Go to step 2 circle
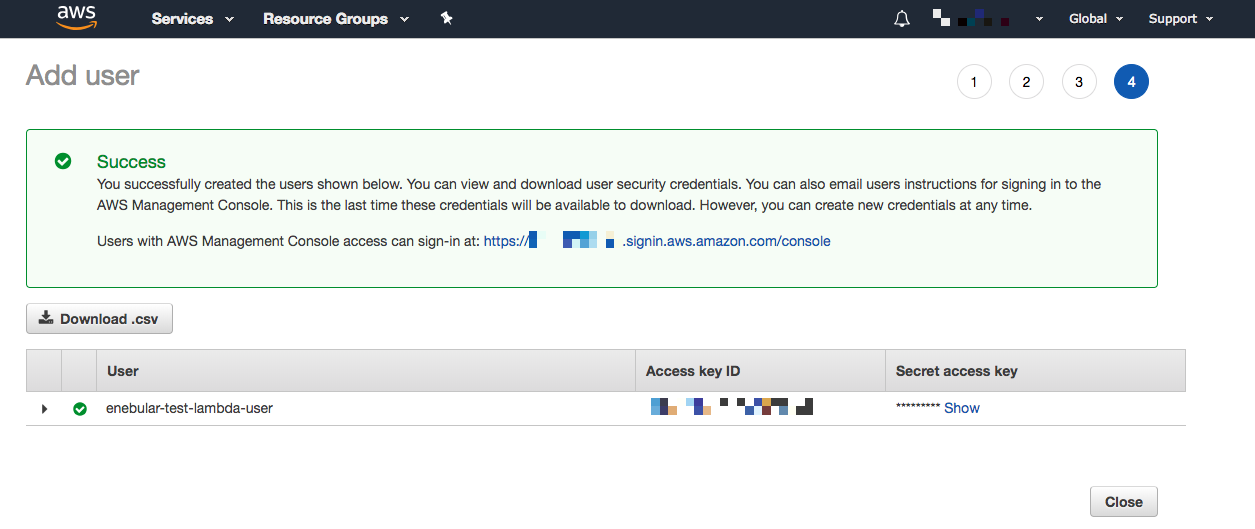This screenshot has width=1255, height=529. [x=1026, y=82]
